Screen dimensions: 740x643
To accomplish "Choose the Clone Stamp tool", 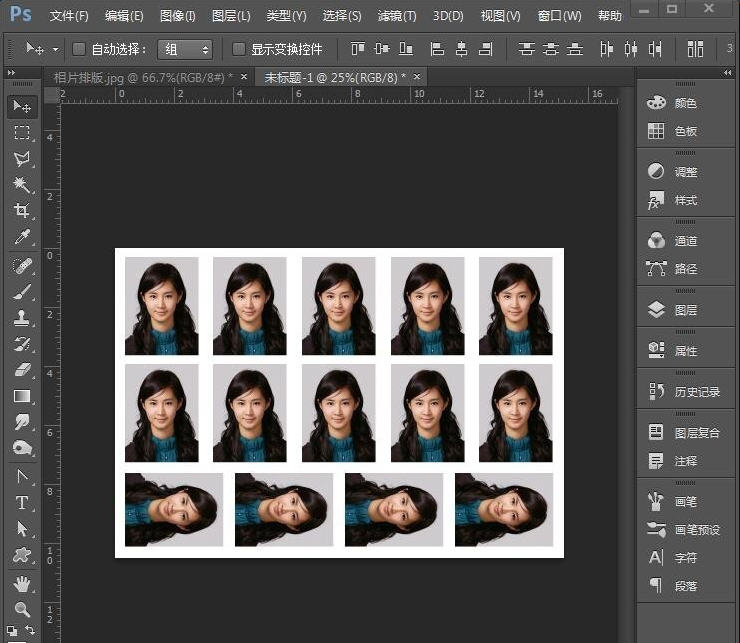I will (22, 318).
